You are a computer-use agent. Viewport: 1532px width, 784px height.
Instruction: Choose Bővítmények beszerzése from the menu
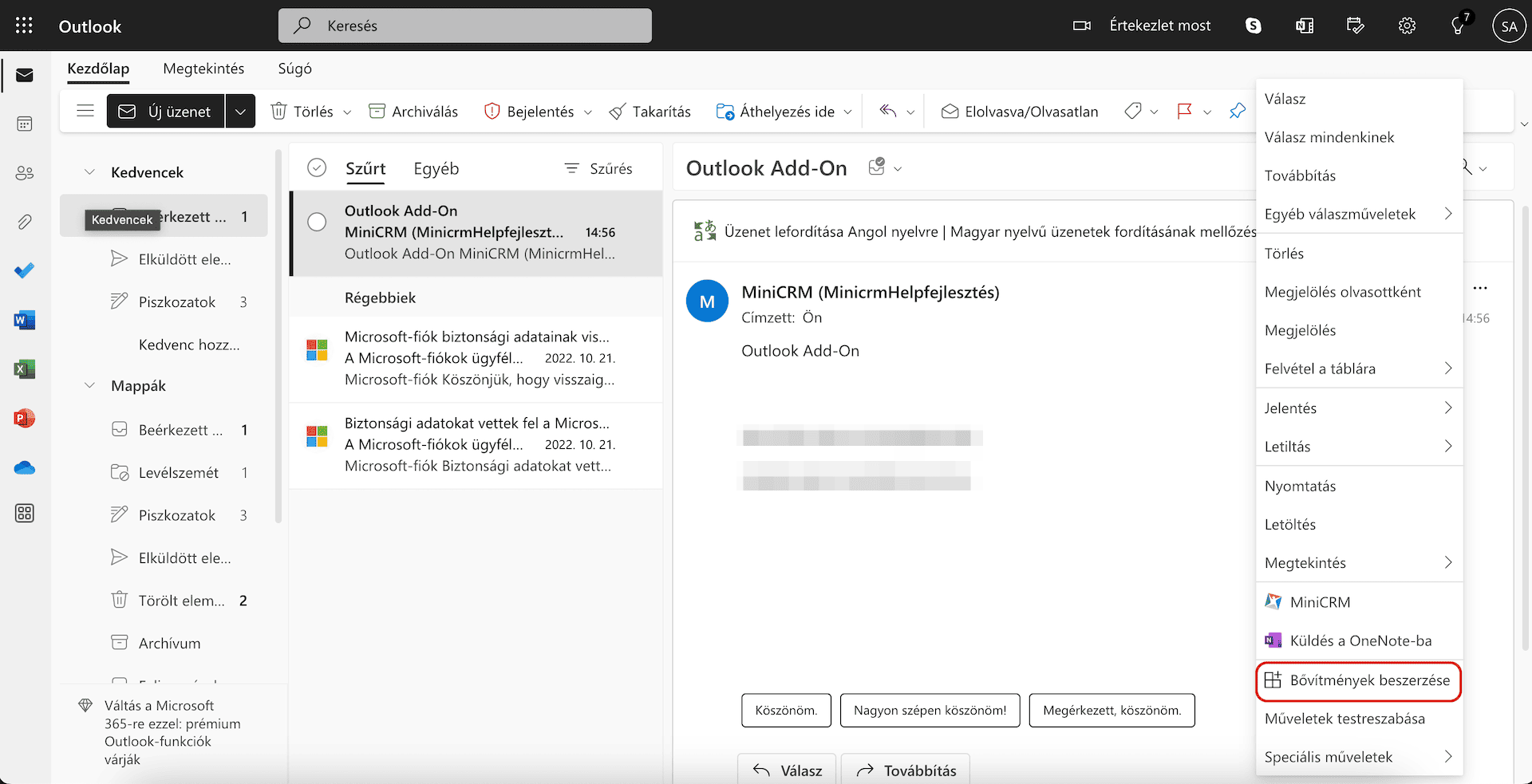pyautogui.click(x=1358, y=681)
